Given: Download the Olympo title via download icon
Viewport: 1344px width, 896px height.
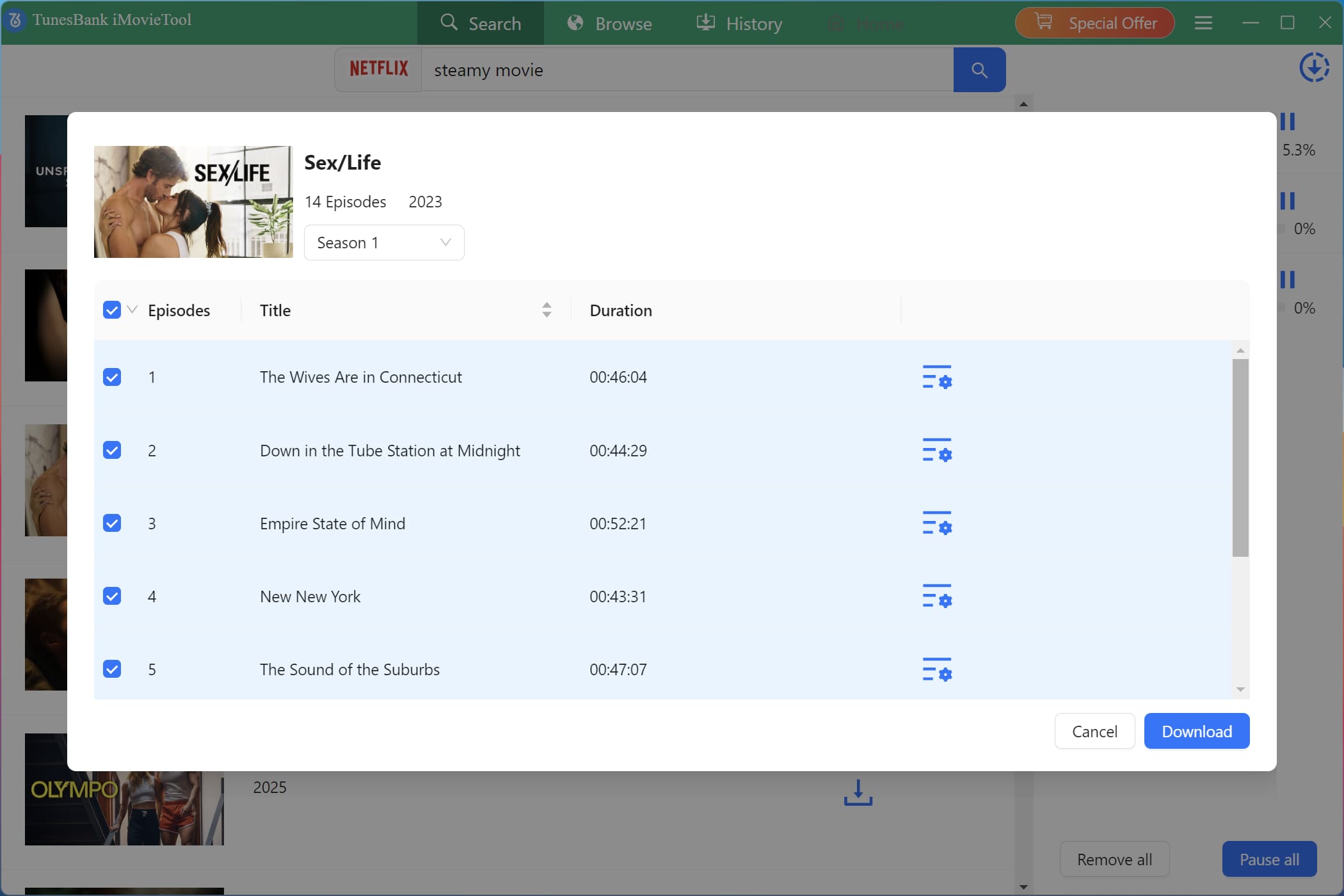Looking at the screenshot, I should (x=858, y=792).
